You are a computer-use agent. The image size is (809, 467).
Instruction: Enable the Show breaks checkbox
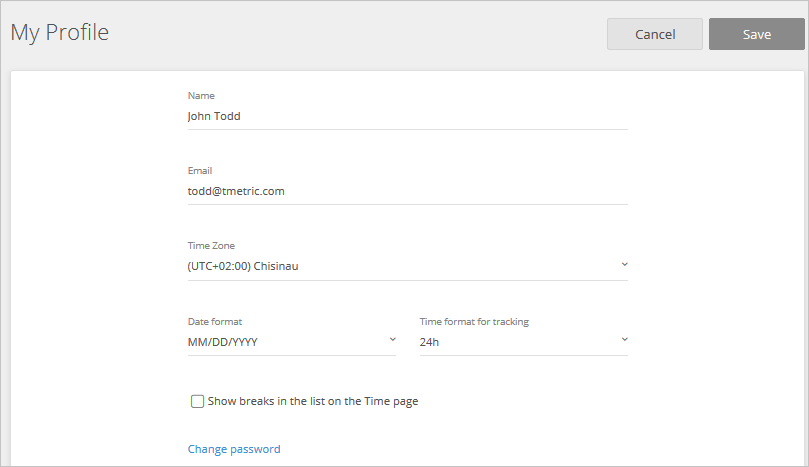(x=197, y=401)
